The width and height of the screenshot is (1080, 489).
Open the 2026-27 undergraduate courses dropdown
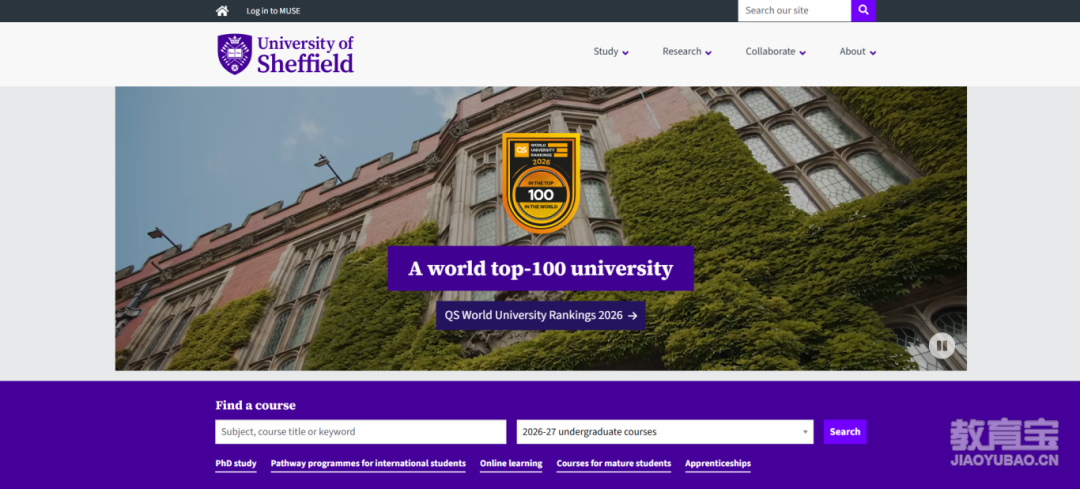665,432
